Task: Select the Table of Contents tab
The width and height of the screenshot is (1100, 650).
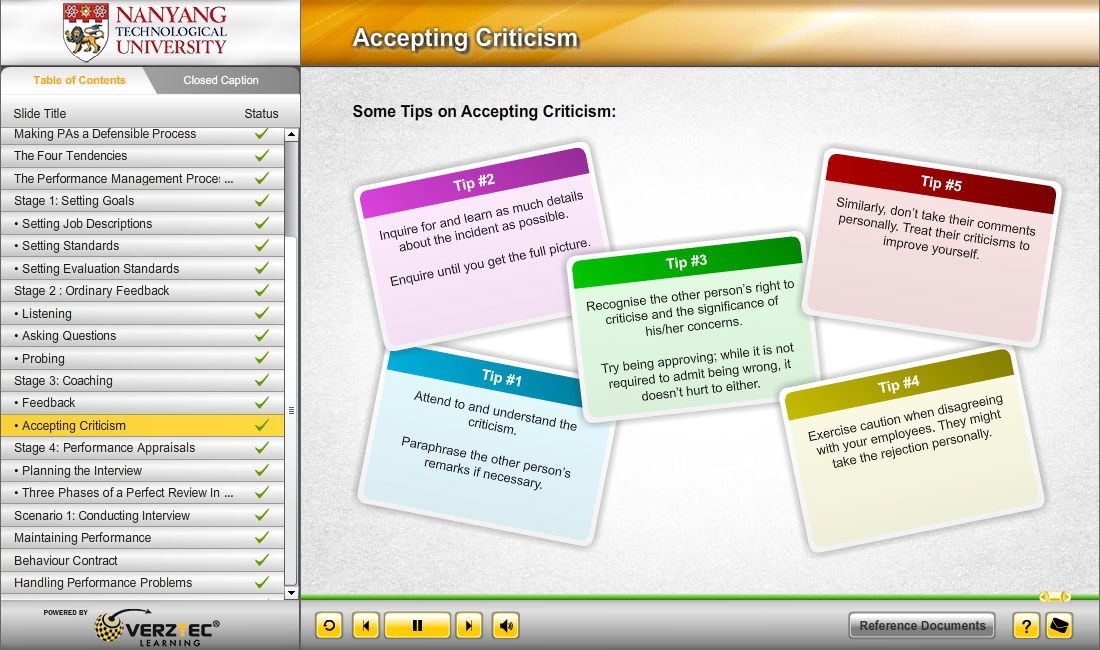Action: [79, 81]
